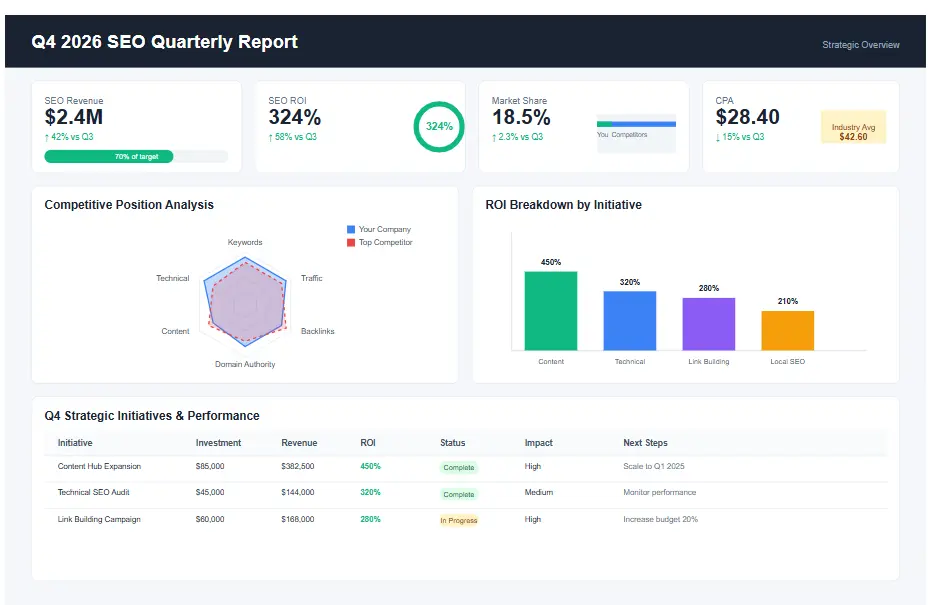The image size is (928, 605).
Task: Click the ROI column header
Action: point(368,443)
